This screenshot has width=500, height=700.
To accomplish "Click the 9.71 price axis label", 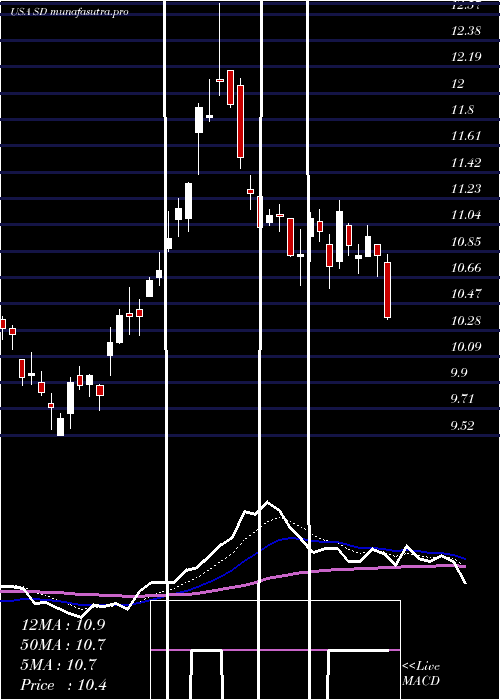I will [x=462, y=399].
